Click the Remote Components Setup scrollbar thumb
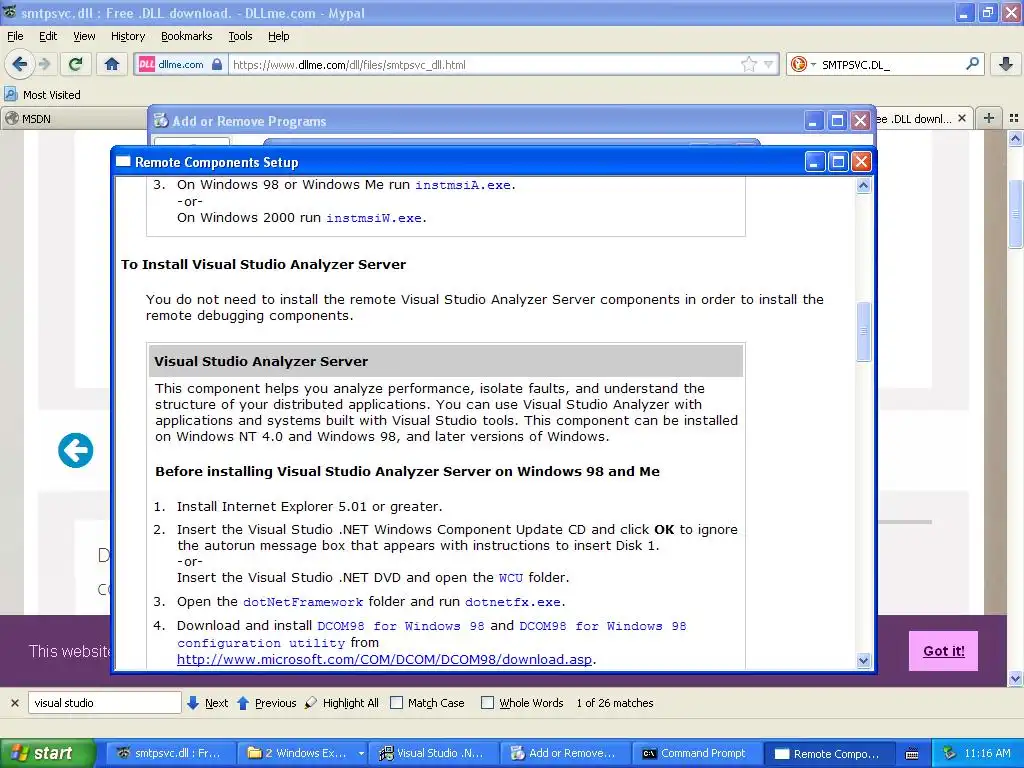Viewport: 1024px width, 768px height. point(863,331)
